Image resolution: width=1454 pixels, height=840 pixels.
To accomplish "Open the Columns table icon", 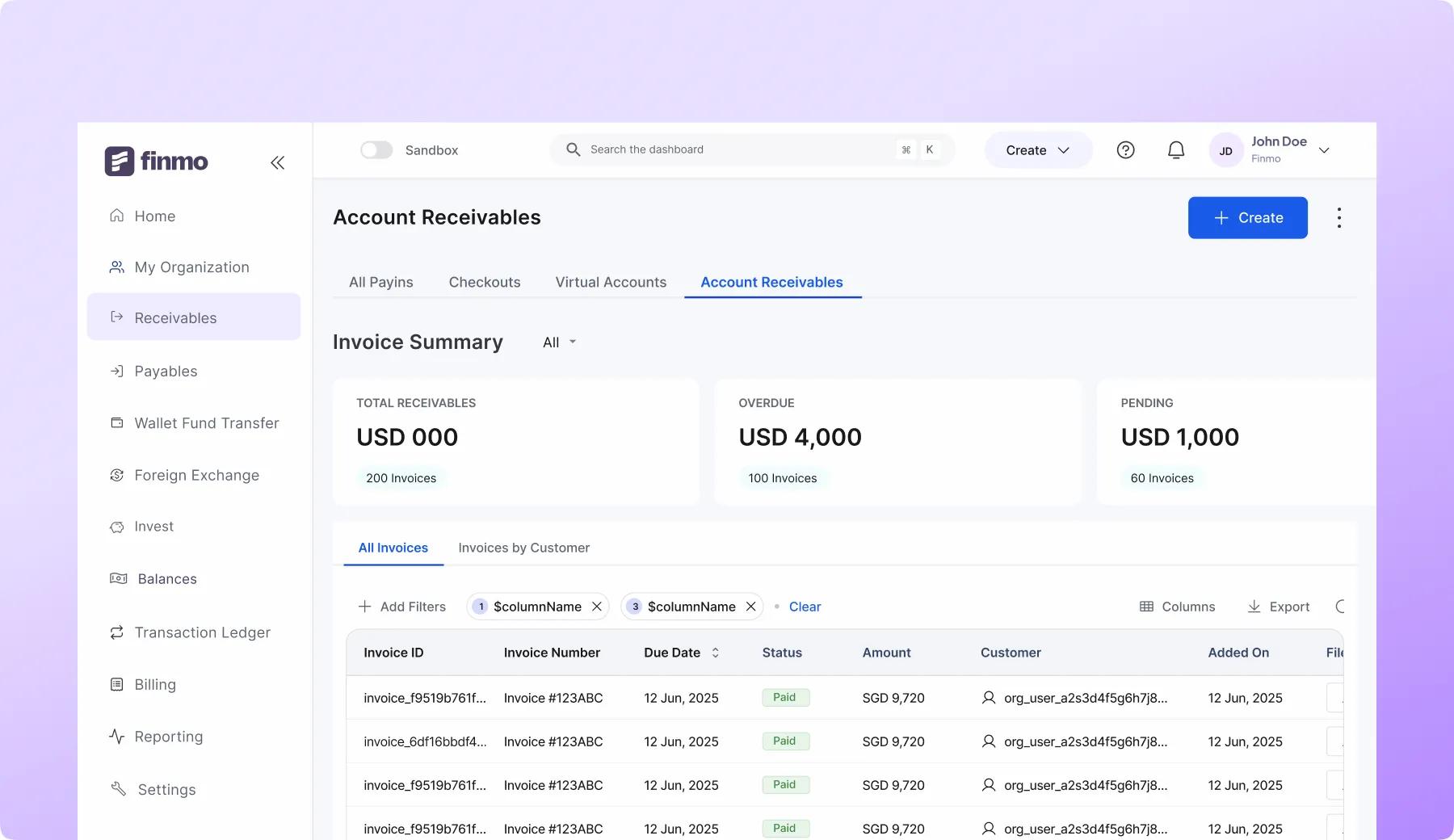I will (1146, 607).
